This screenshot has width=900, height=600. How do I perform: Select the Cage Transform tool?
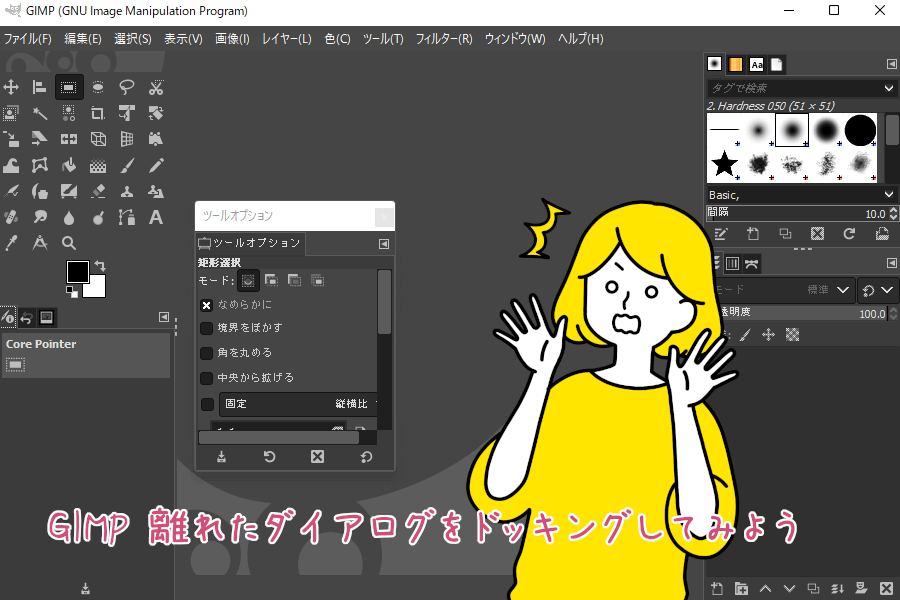pos(40,165)
